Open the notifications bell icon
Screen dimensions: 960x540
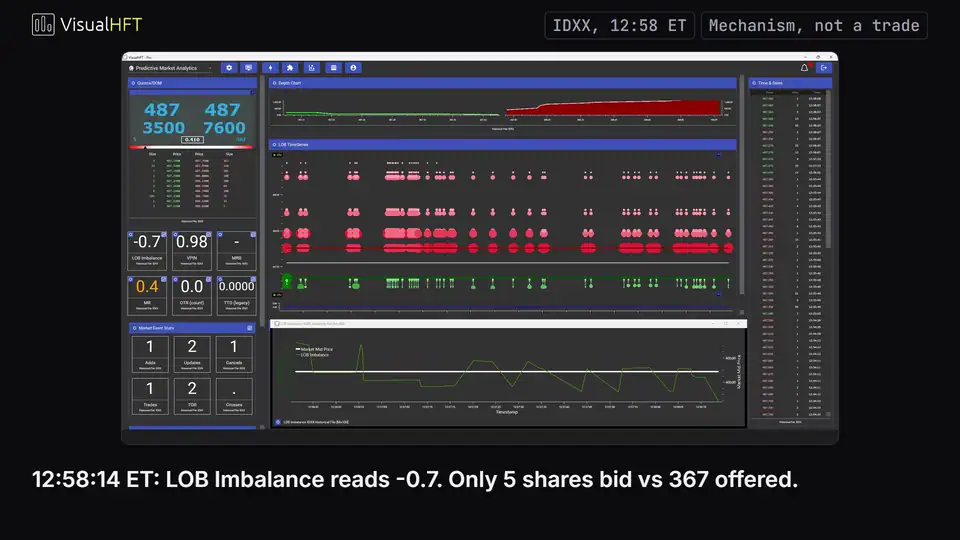pos(804,68)
